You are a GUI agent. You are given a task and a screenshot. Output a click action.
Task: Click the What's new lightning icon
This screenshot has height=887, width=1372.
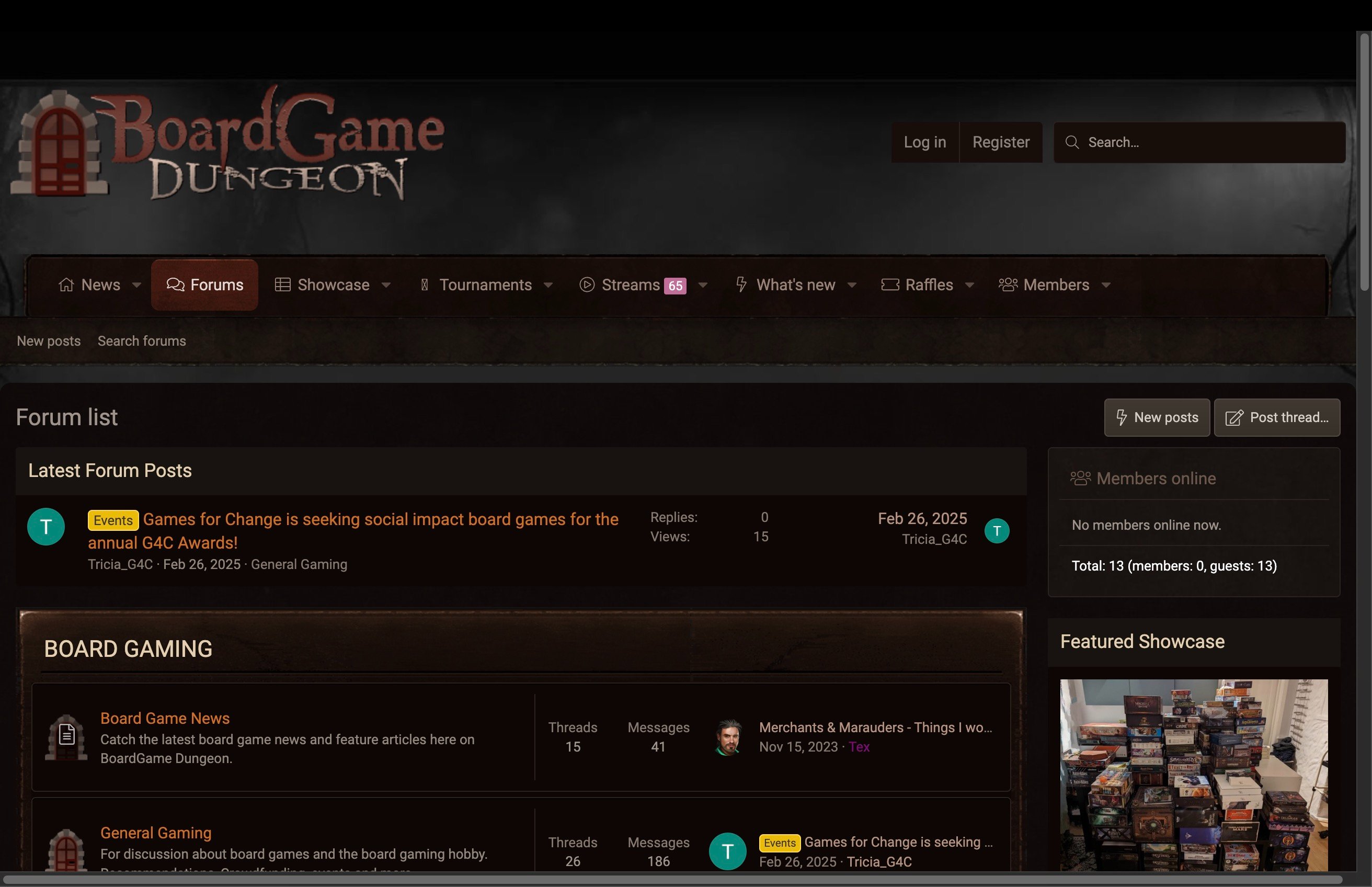[741, 285]
